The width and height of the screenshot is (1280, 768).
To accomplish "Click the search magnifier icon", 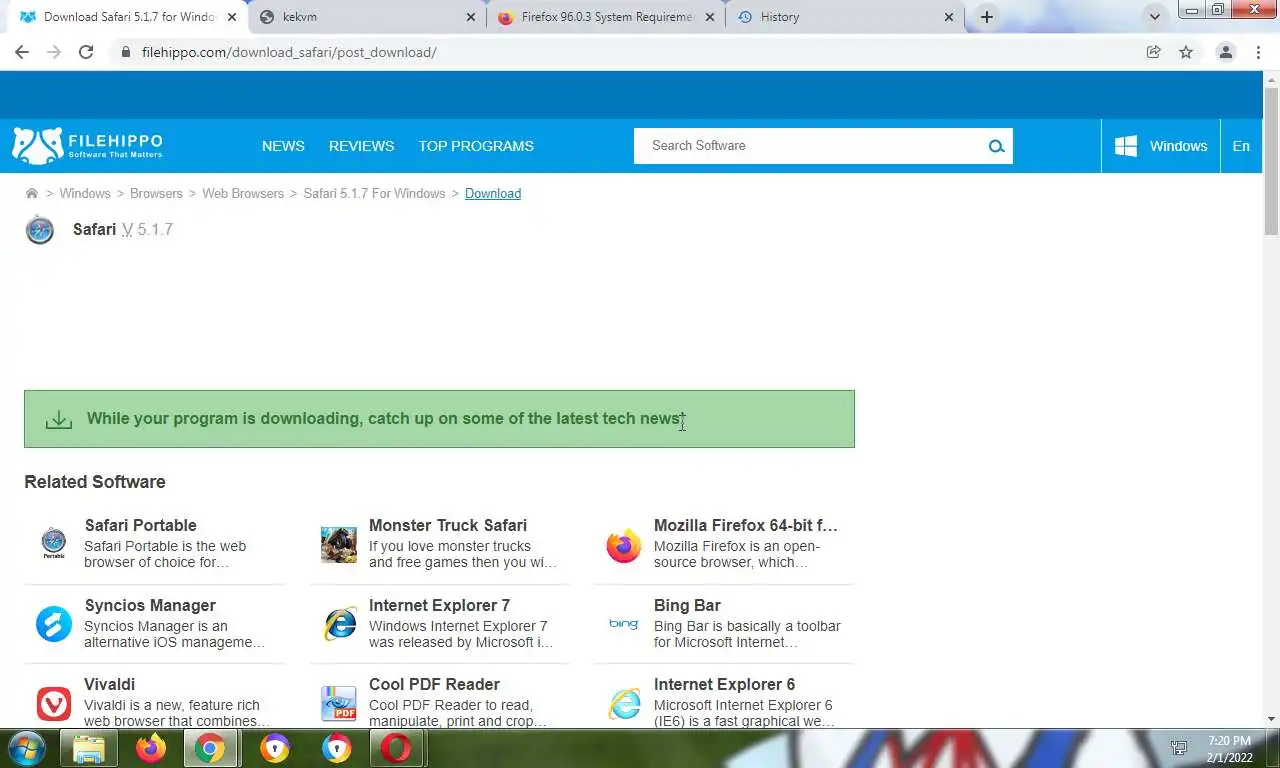I will 996,146.
